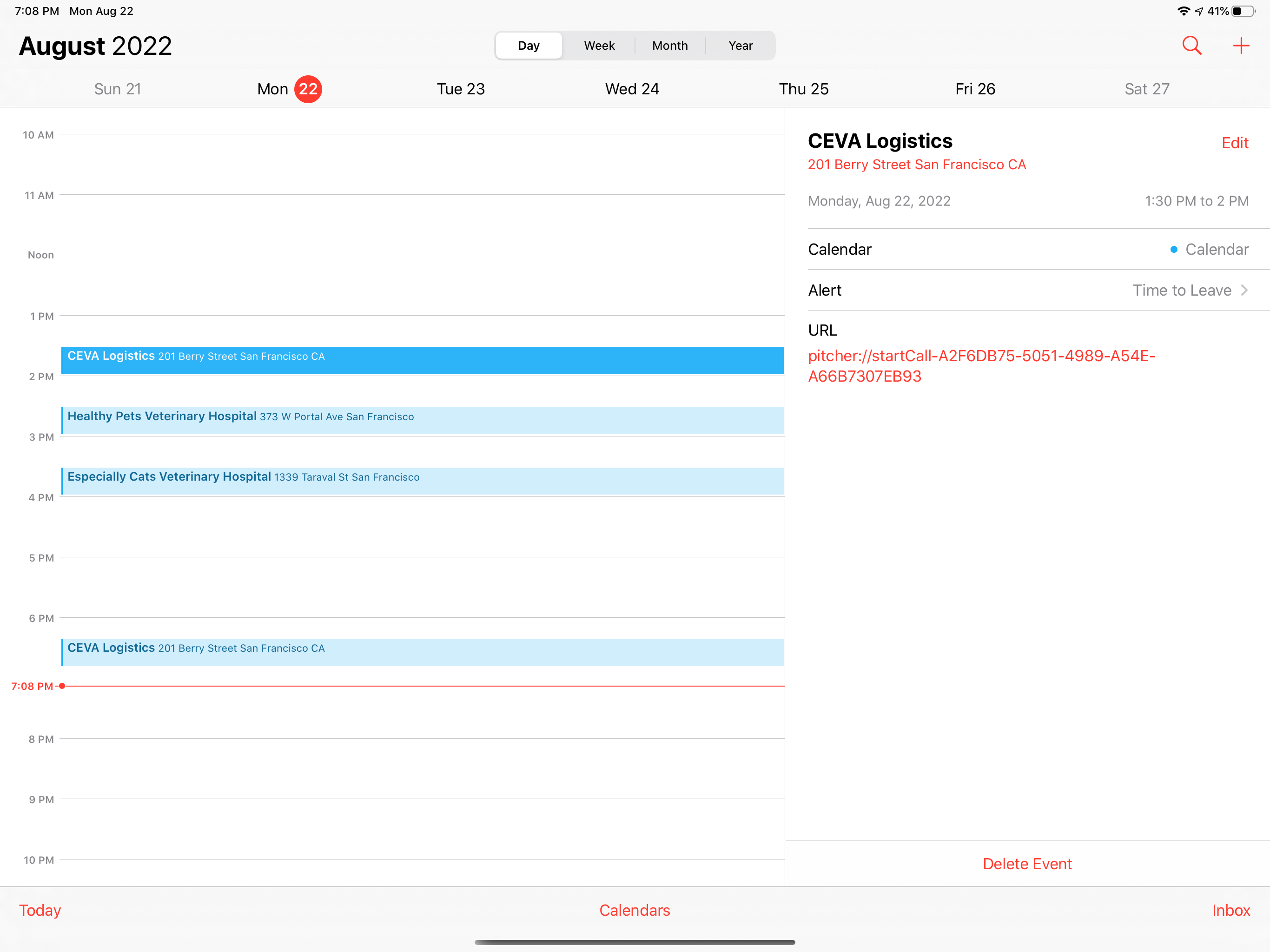The height and width of the screenshot is (952, 1270).
Task: Open the Calendars list
Action: point(635,910)
